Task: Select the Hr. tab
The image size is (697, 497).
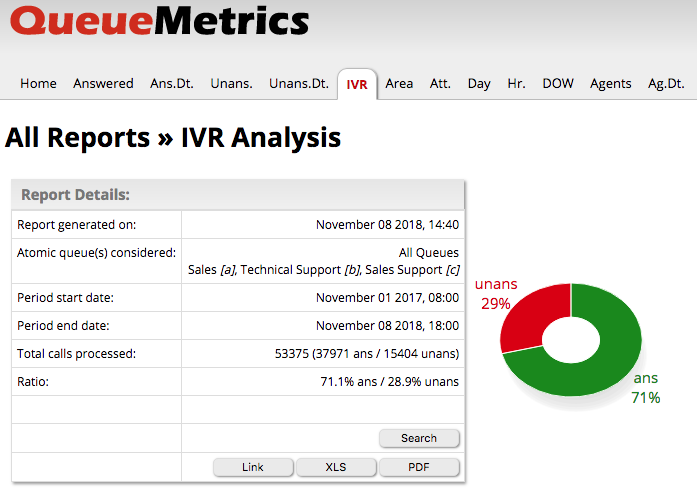Action: tap(516, 84)
